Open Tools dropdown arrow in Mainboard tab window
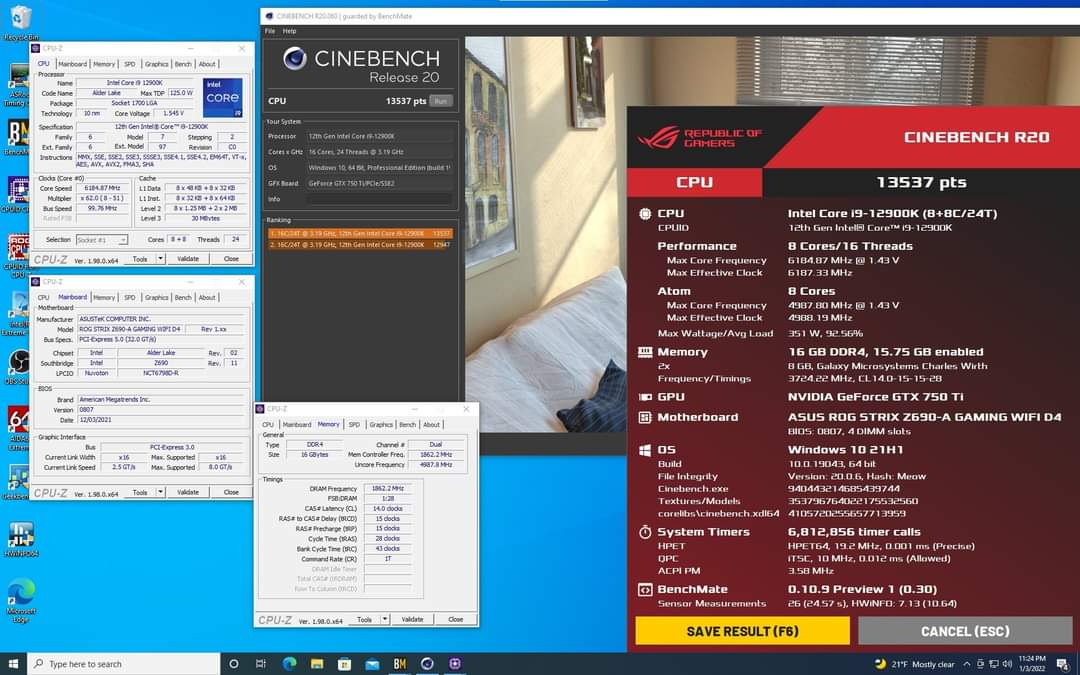 click(x=160, y=492)
